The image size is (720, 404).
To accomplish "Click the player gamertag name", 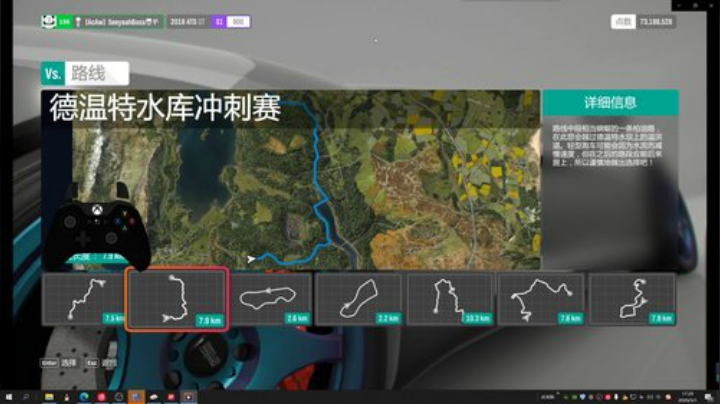I will [121, 22].
